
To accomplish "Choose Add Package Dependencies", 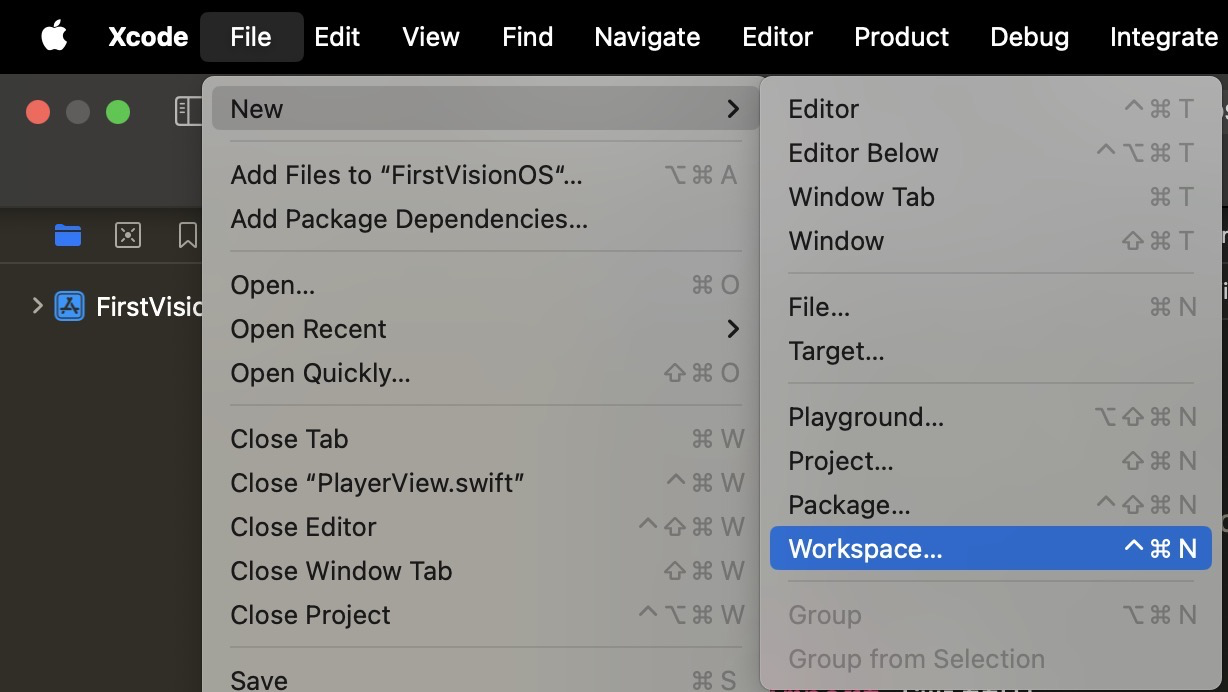I will point(486,219).
